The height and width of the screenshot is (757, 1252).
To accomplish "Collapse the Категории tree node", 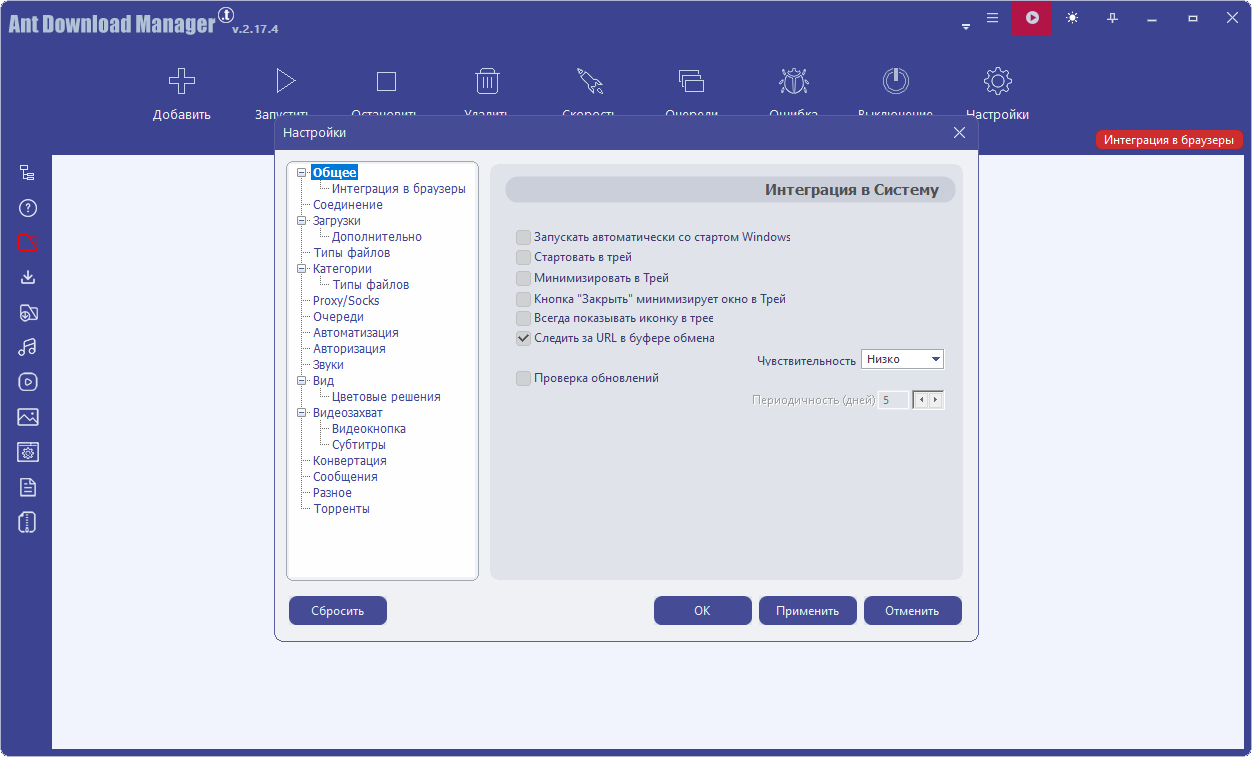I will (302, 269).
